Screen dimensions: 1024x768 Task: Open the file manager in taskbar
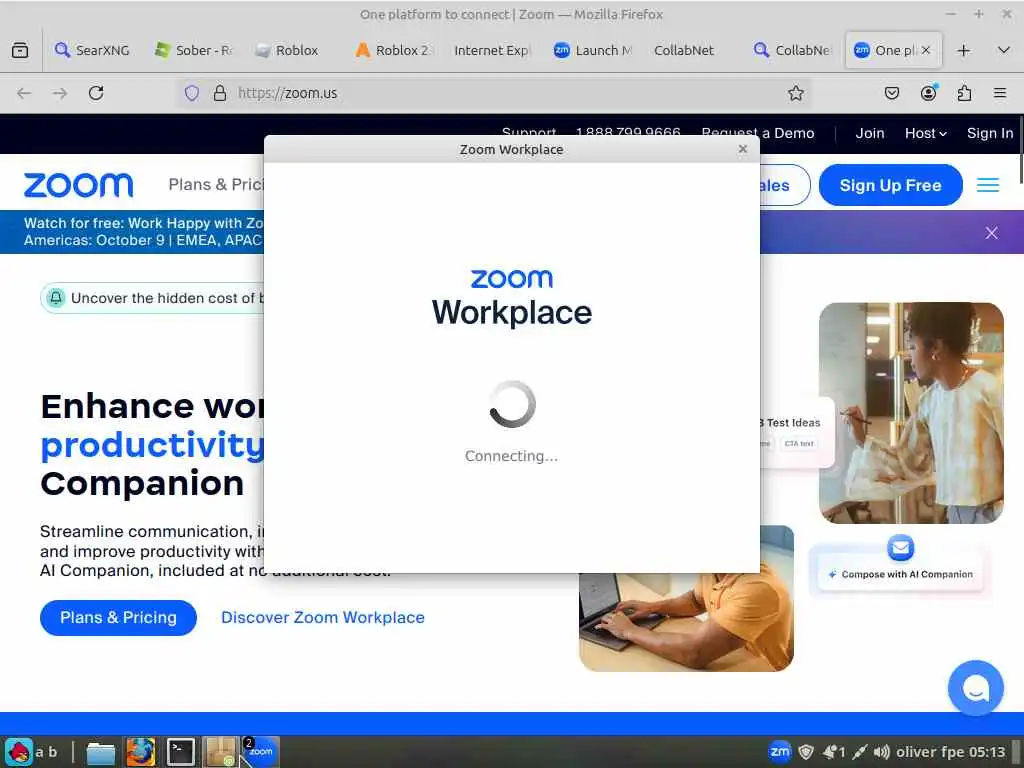(x=101, y=752)
